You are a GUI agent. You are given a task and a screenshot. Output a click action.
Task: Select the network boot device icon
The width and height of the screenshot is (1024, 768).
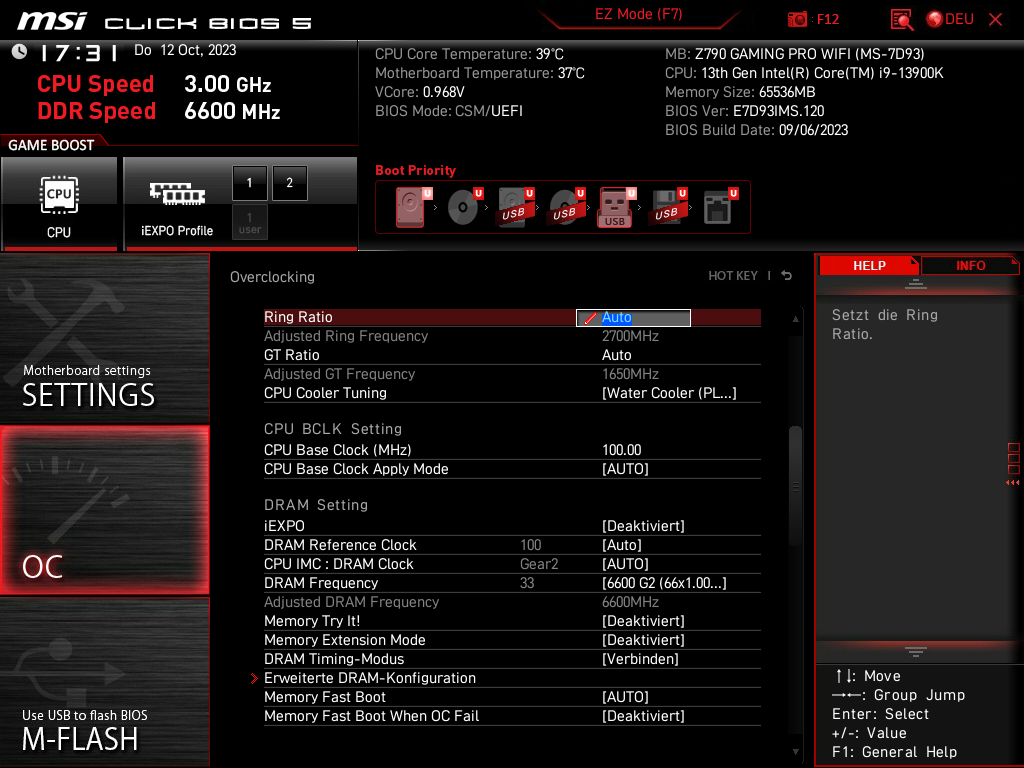coord(718,208)
